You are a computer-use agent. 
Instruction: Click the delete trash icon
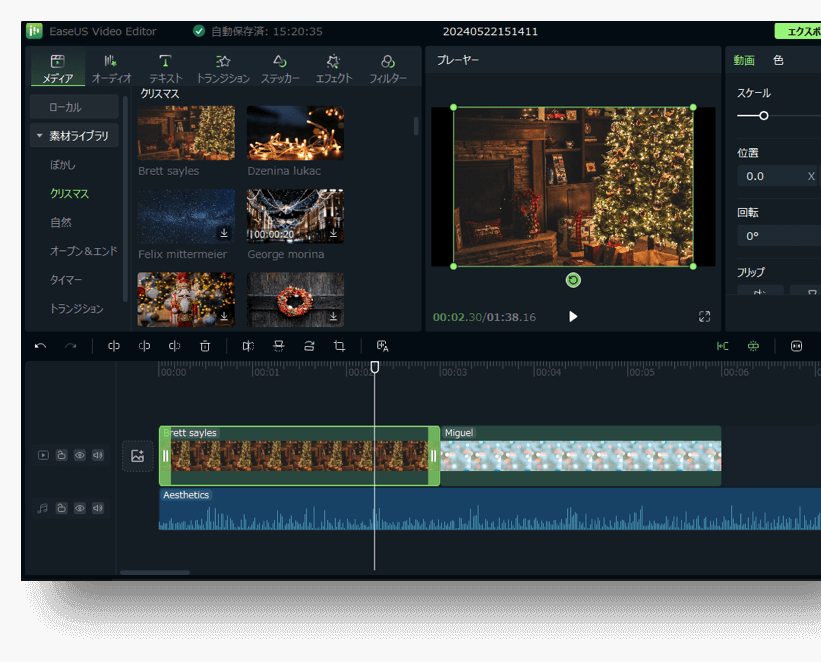[205, 346]
